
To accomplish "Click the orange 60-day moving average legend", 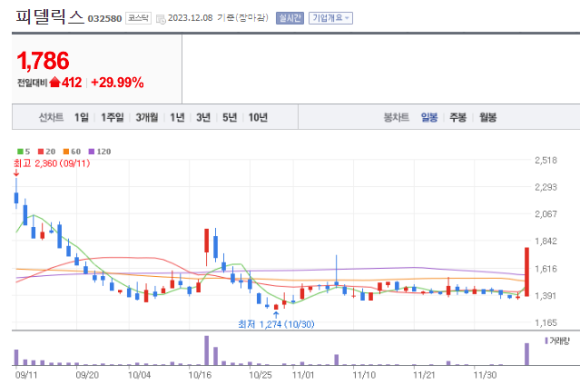I will coord(72,151).
